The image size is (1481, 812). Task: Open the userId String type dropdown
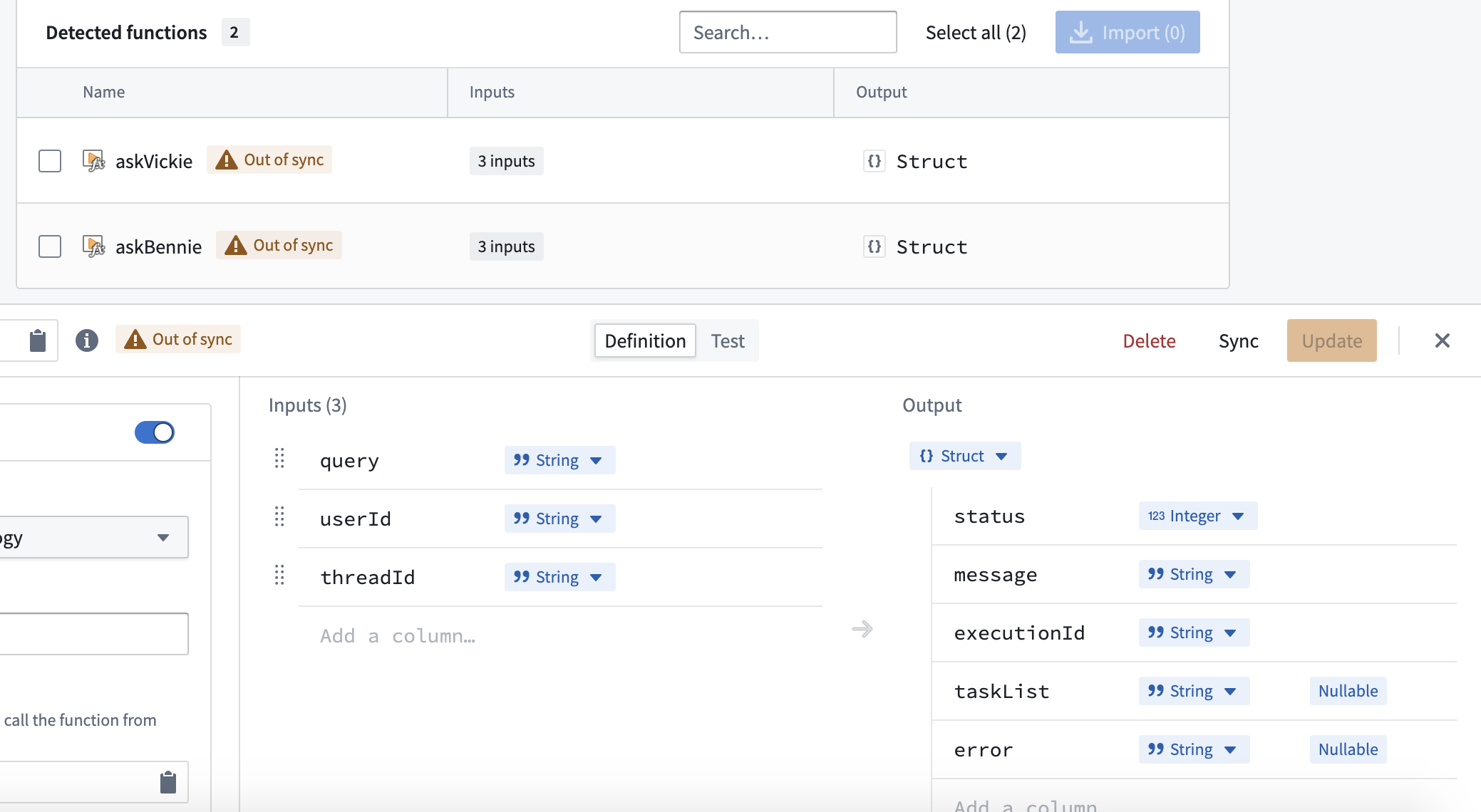tap(559, 519)
